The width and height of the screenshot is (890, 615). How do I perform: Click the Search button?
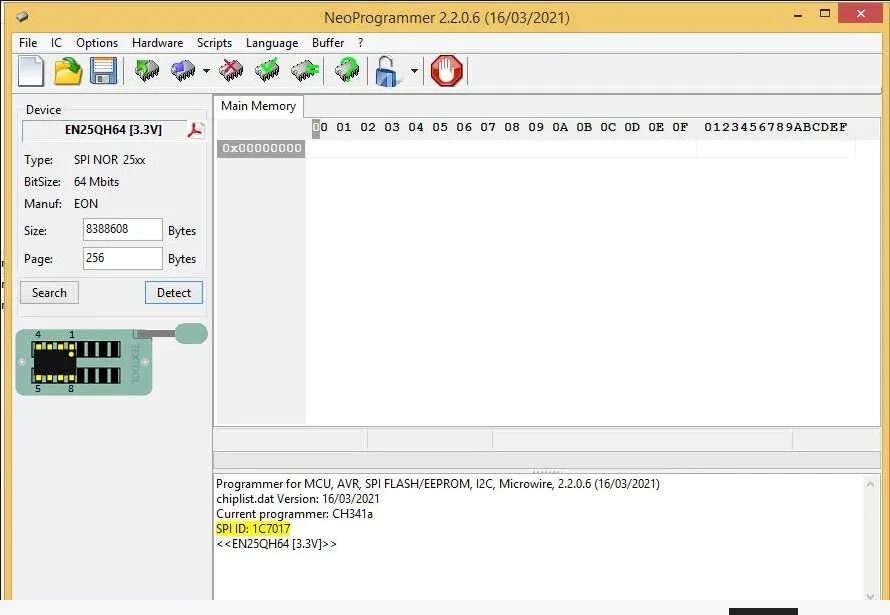(49, 293)
